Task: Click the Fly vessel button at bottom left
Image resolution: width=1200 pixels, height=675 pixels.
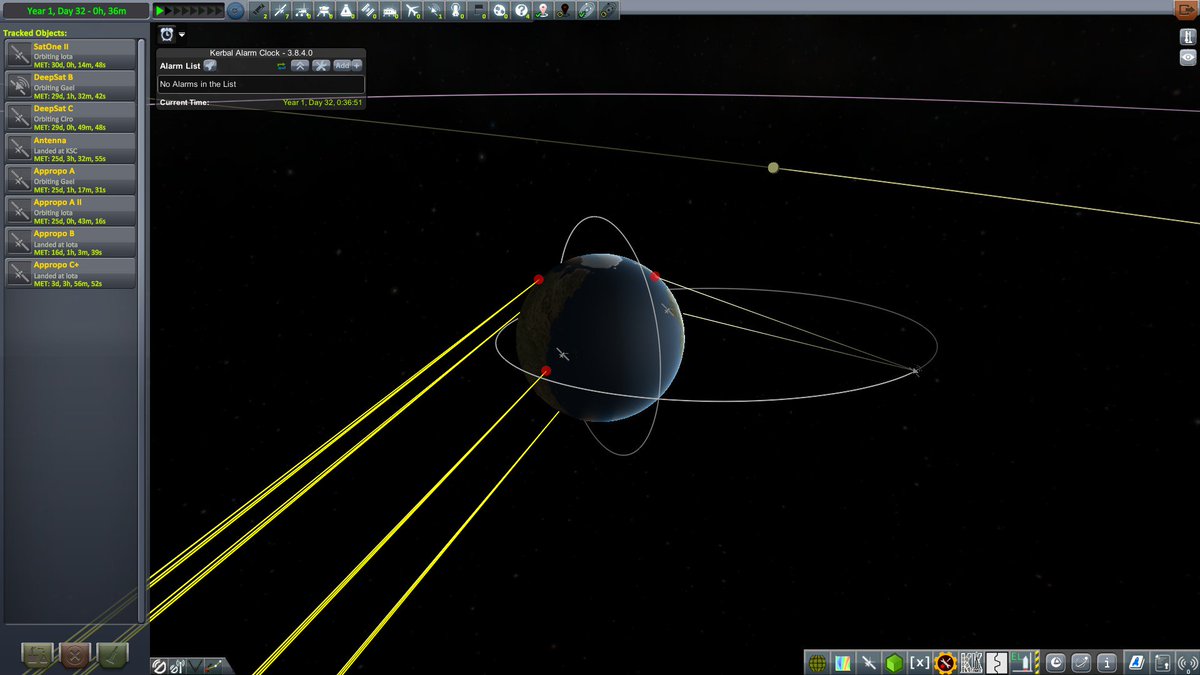Action: [111, 655]
